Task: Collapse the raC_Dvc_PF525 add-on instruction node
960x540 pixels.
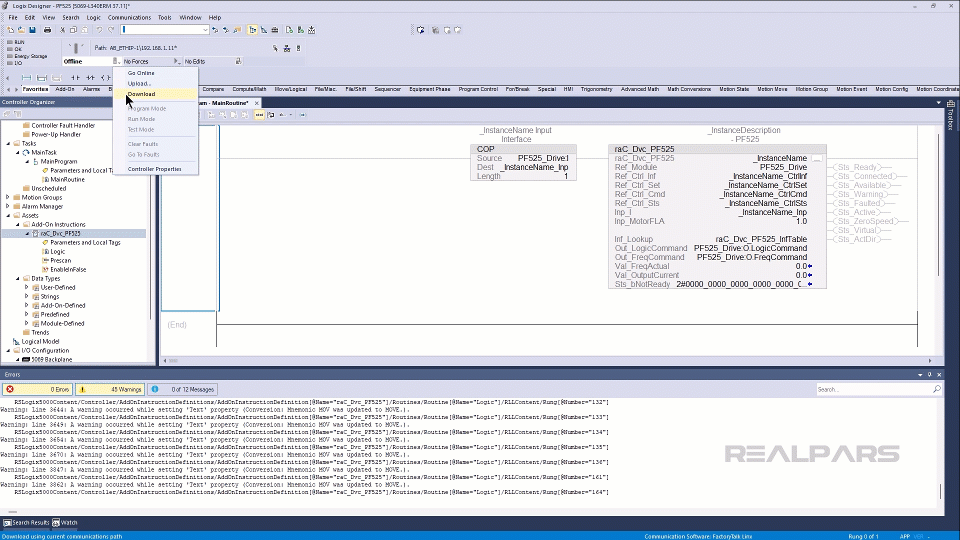Action: [x=27, y=233]
